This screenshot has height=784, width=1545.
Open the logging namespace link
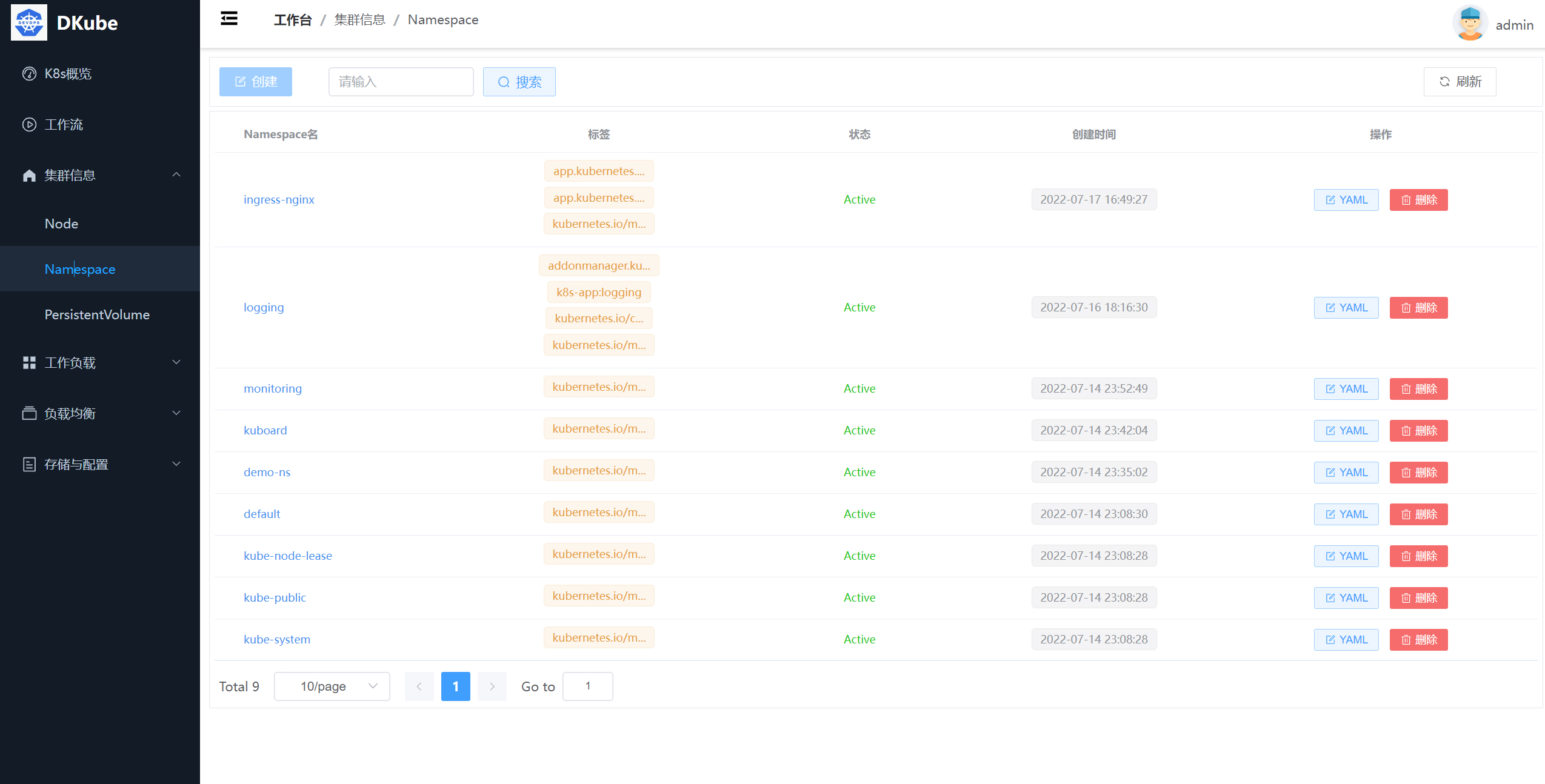coord(264,307)
